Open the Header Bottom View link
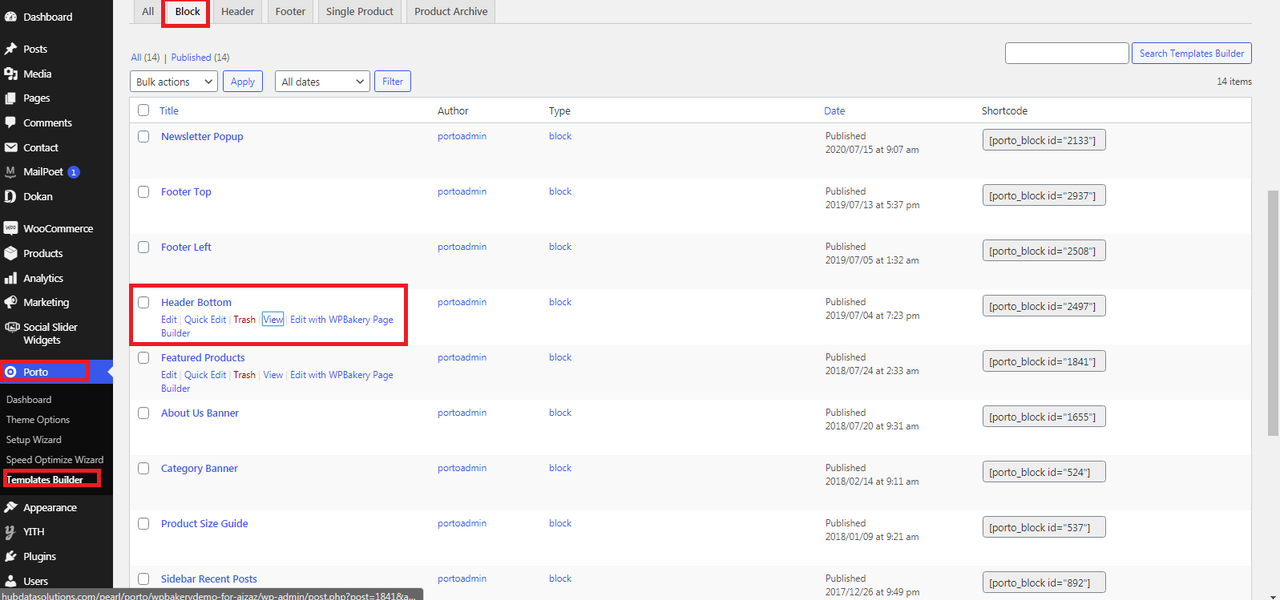Viewport: 1280px width, 600px height. tap(273, 320)
